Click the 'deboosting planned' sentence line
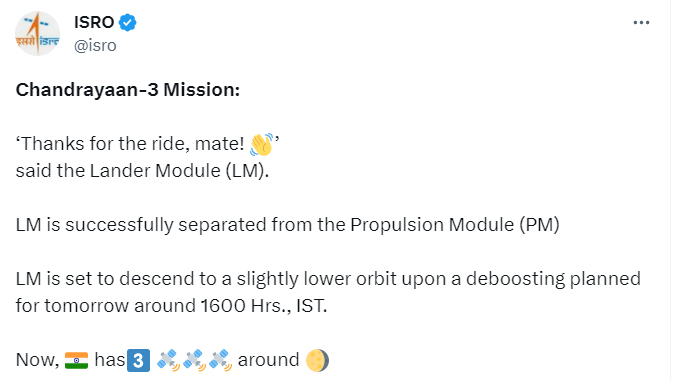The width and height of the screenshot is (680, 380). pos(328,279)
